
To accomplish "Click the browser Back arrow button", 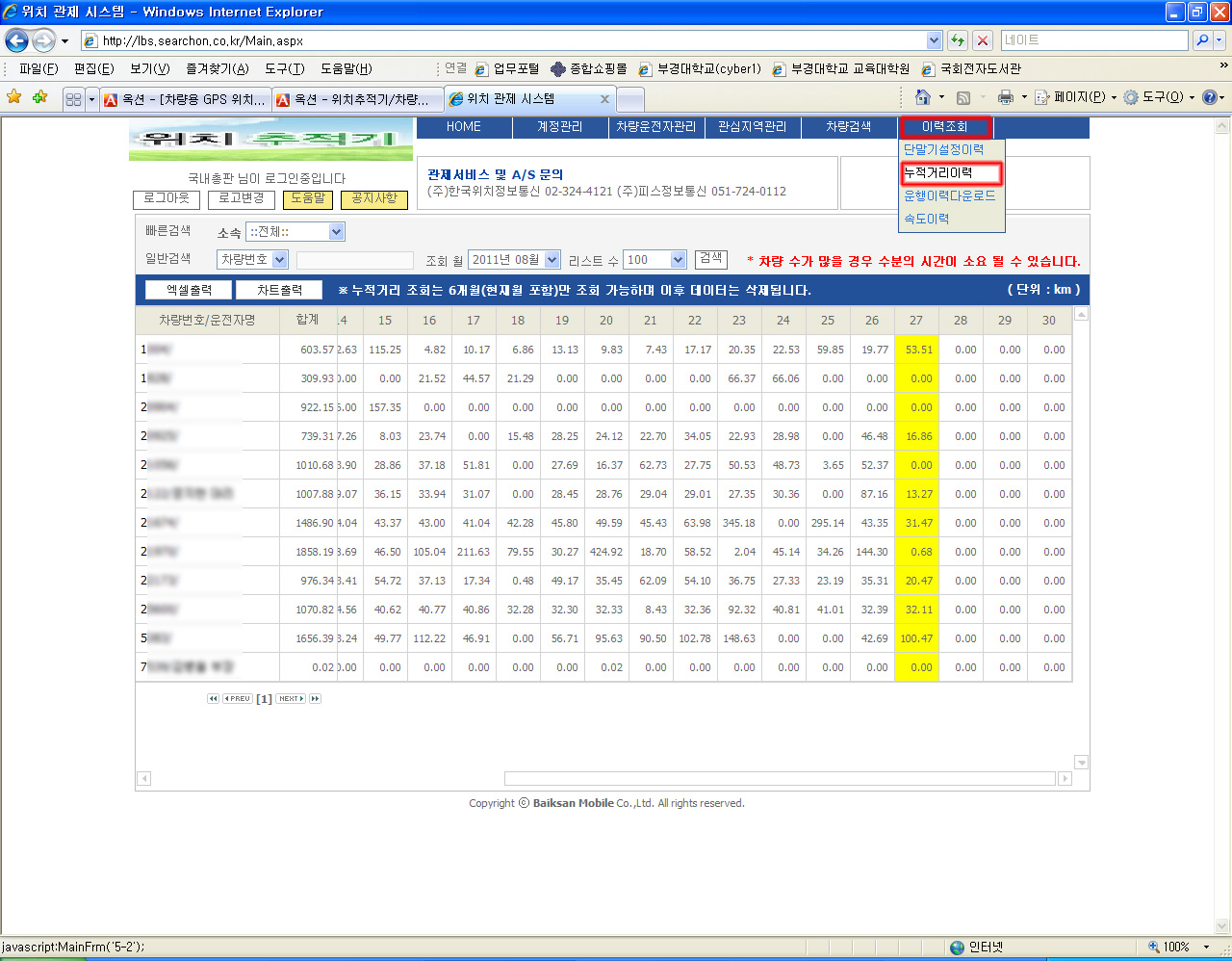I will [x=16, y=40].
